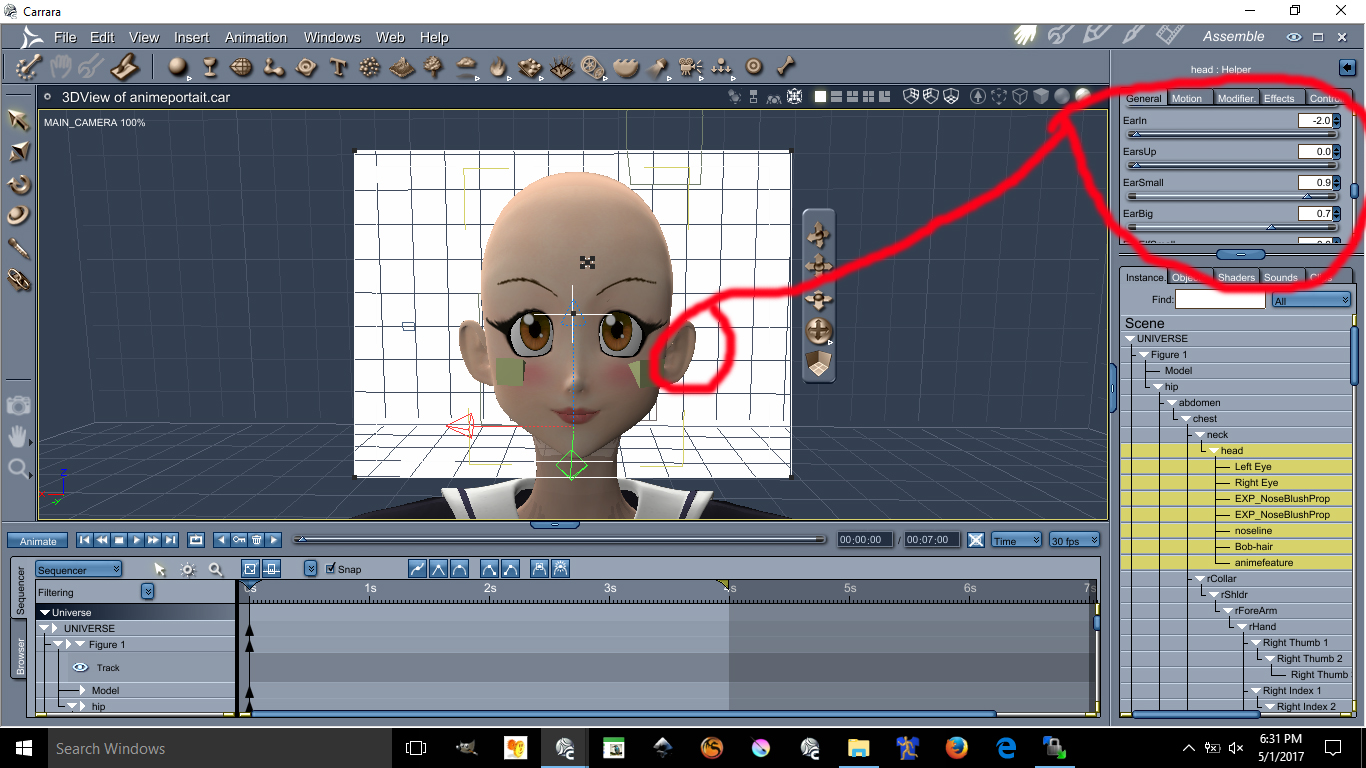Expand the Model track in the sequencer

[x=84, y=690]
